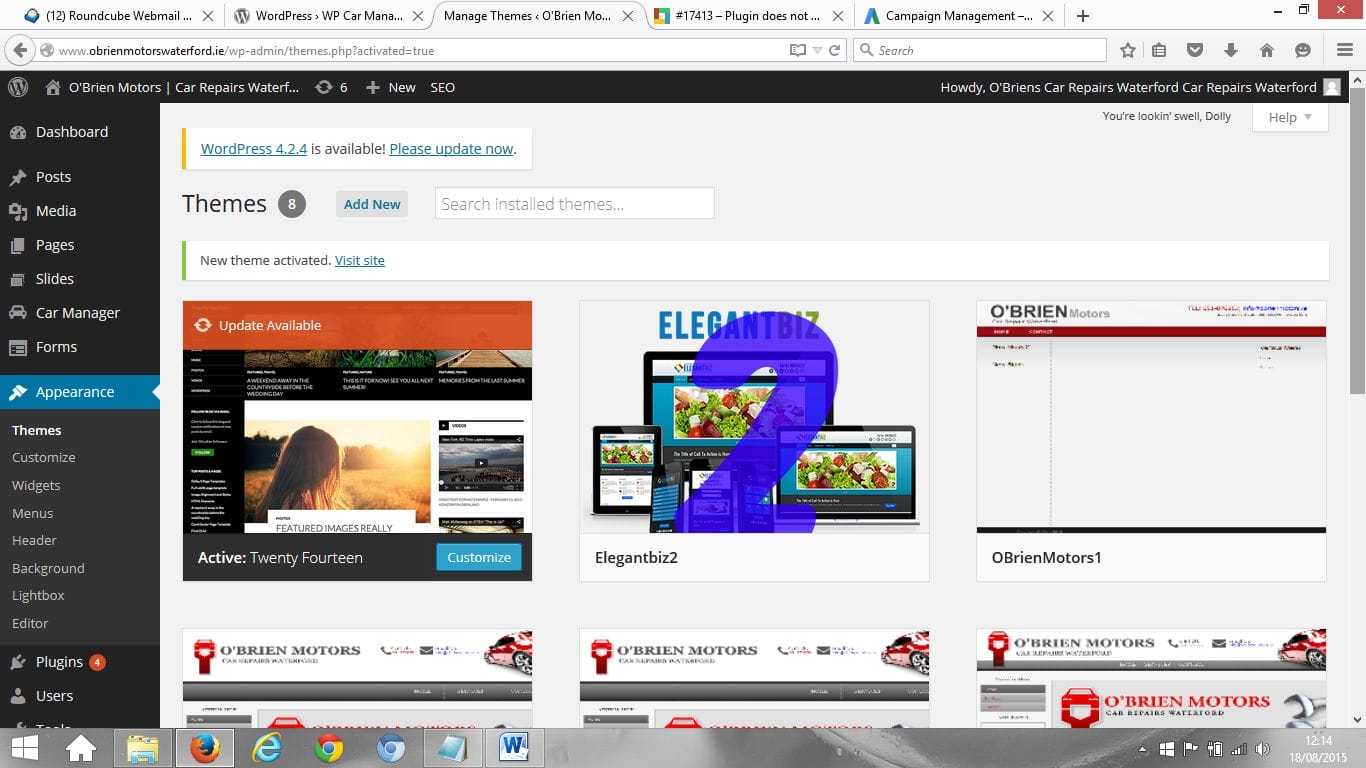Click the updates icon showing 6
Image resolution: width=1366 pixels, height=768 pixels.
point(331,87)
